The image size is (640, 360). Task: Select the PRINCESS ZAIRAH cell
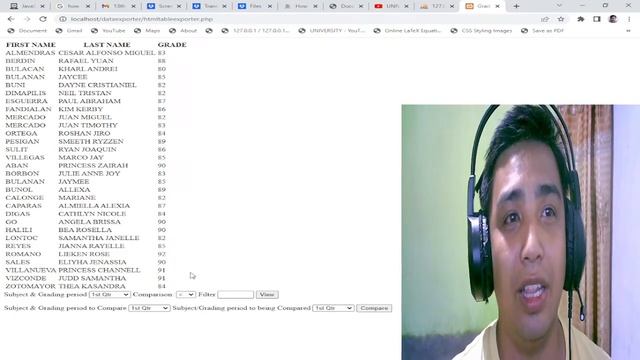click(93, 166)
